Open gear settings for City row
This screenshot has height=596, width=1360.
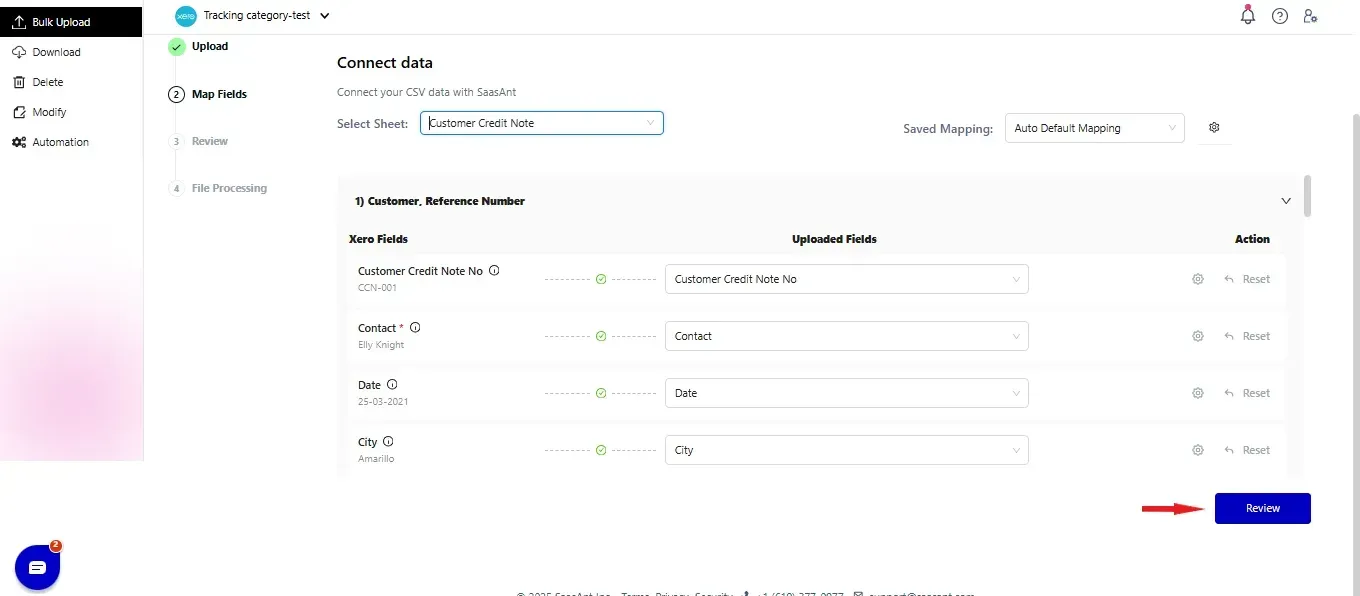click(1197, 450)
